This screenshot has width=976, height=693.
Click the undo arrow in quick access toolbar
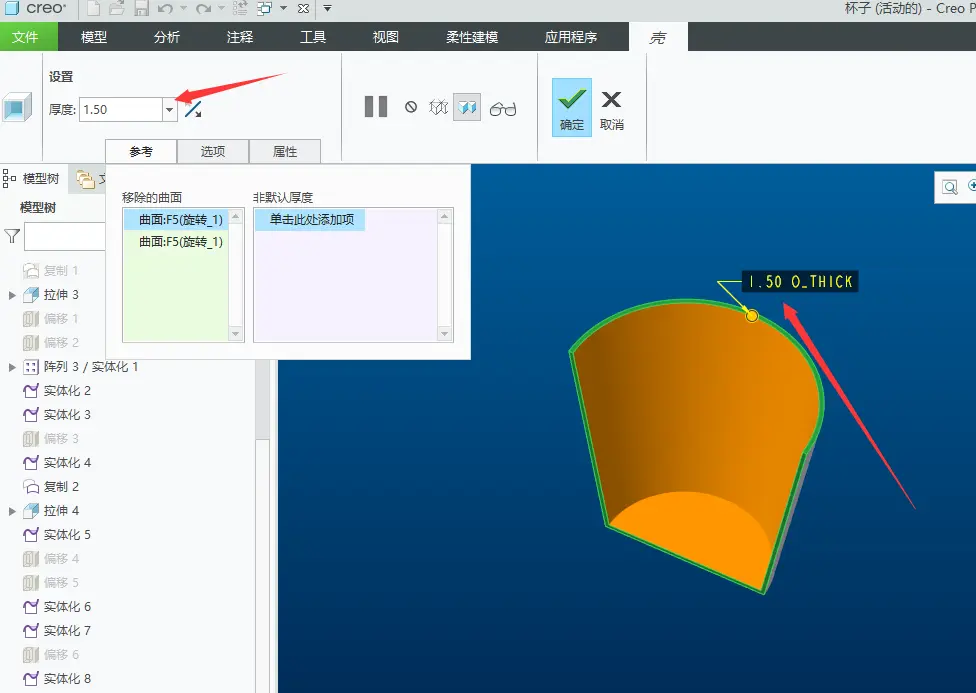point(165,9)
